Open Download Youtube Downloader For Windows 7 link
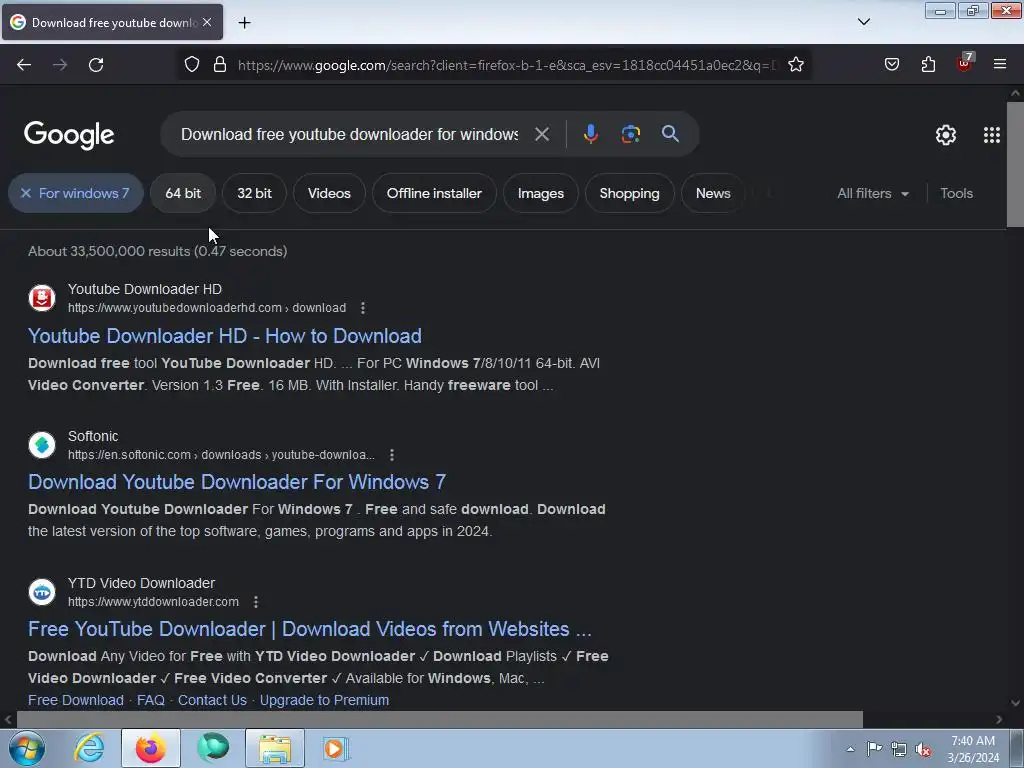This screenshot has height=768, width=1024. pyautogui.click(x=237, y=482)
